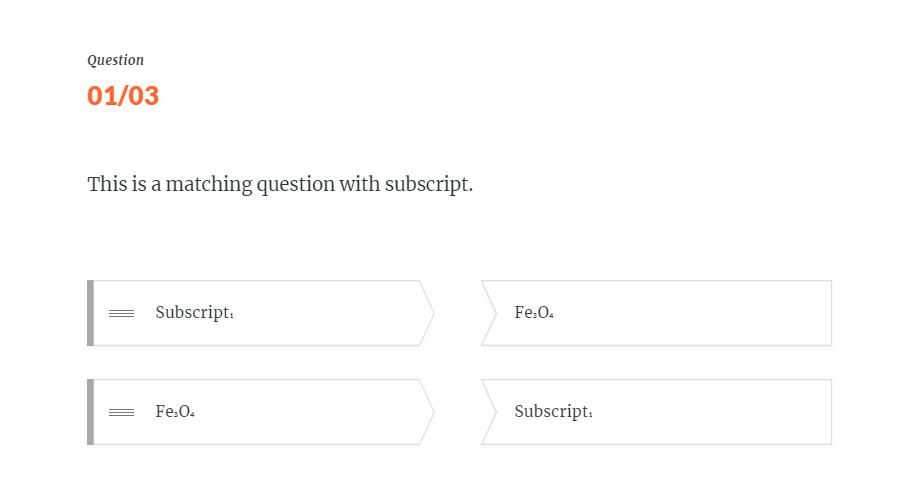Click empty area inside the Fe₃O₄ drop target
Image resolution: width=905 pixels, height=495 pixels.
point(700,313)
